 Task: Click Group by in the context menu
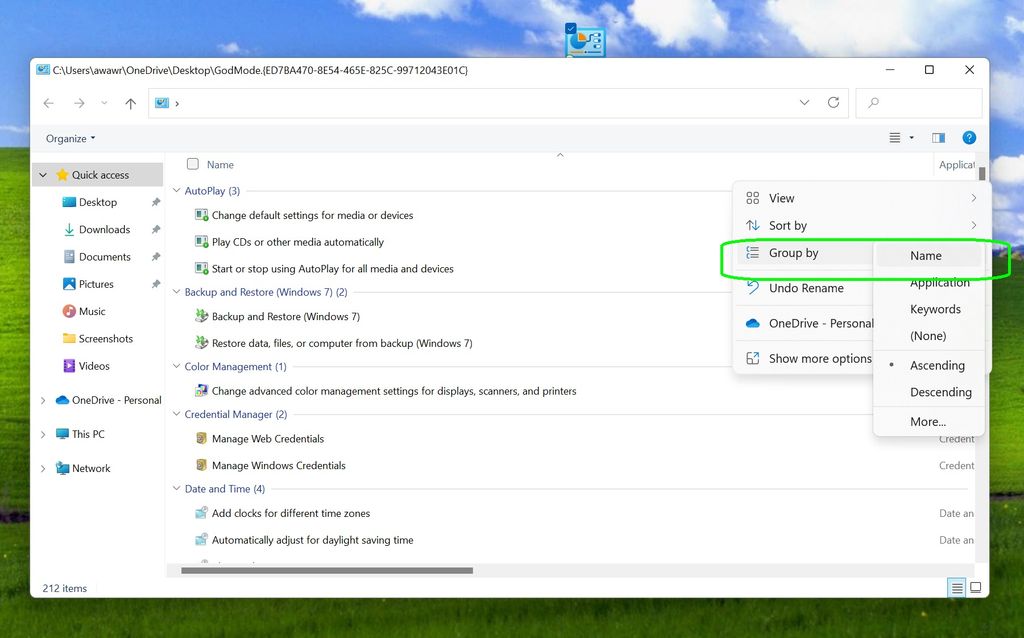point(790,253)
